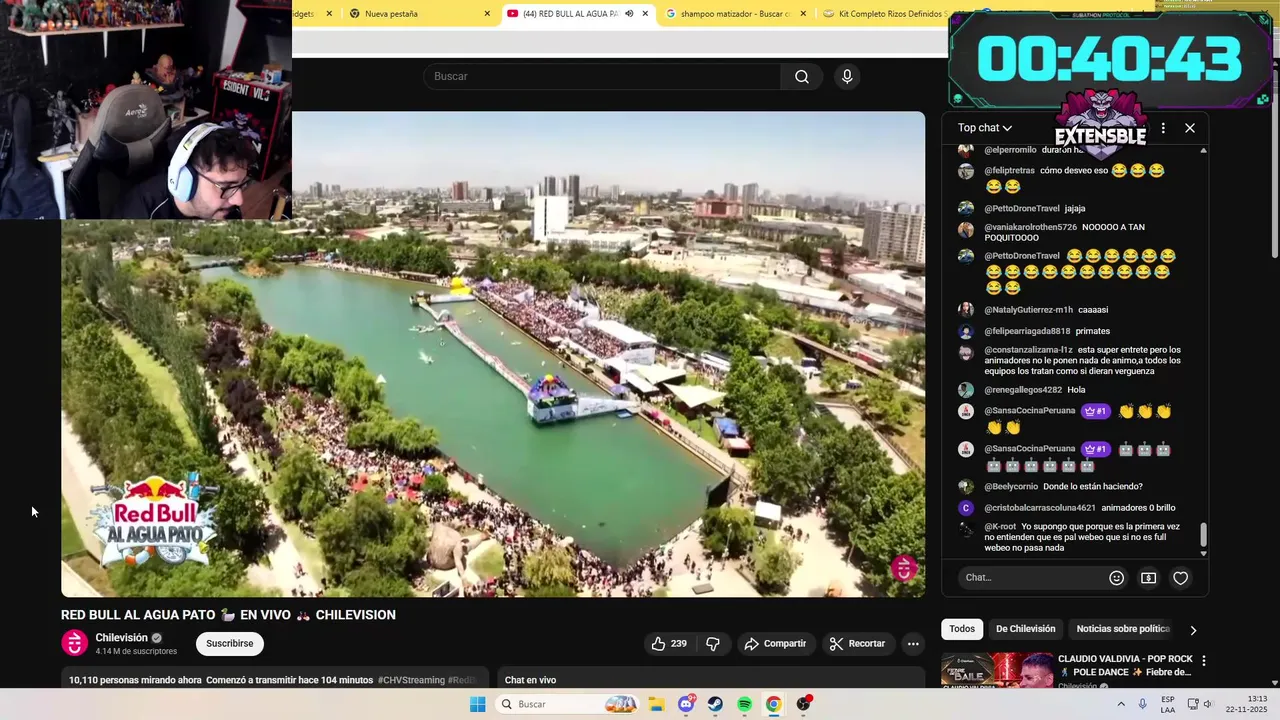
Task: Open Spotify from the taskbar
Action: 744,704
